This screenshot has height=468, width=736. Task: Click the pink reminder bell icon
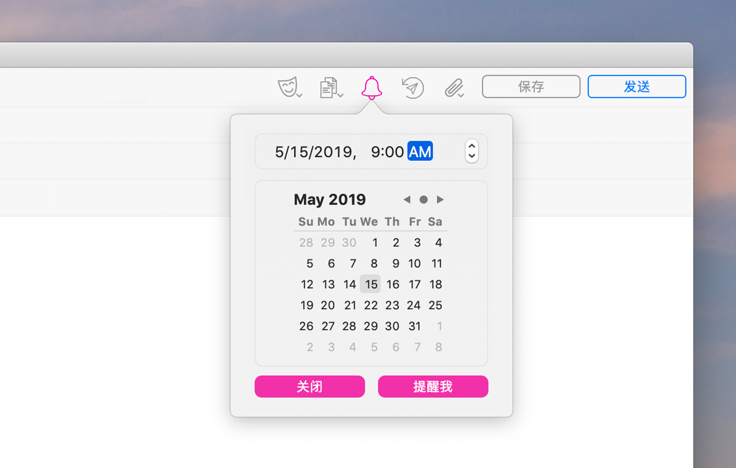[371, 88]
